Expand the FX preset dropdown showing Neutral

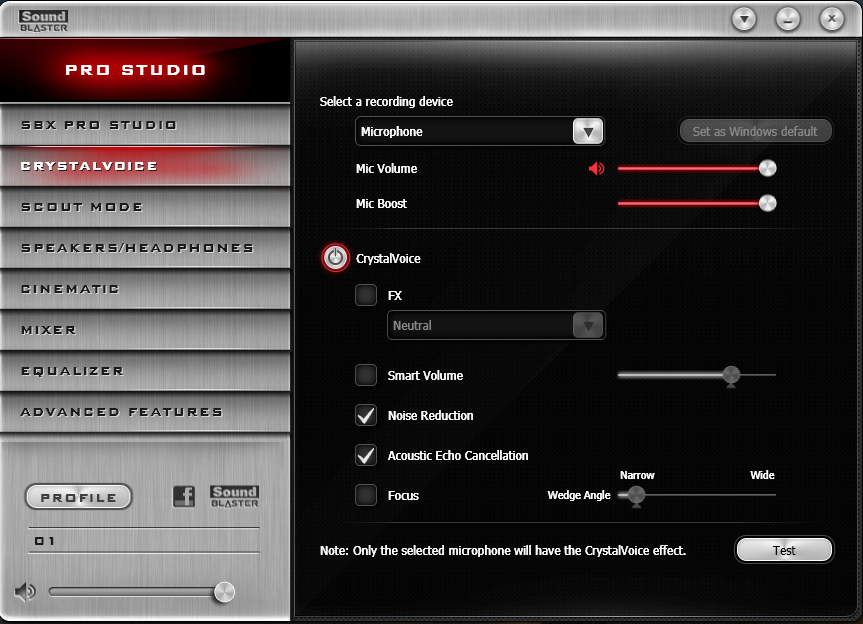[x=496, y=325]
